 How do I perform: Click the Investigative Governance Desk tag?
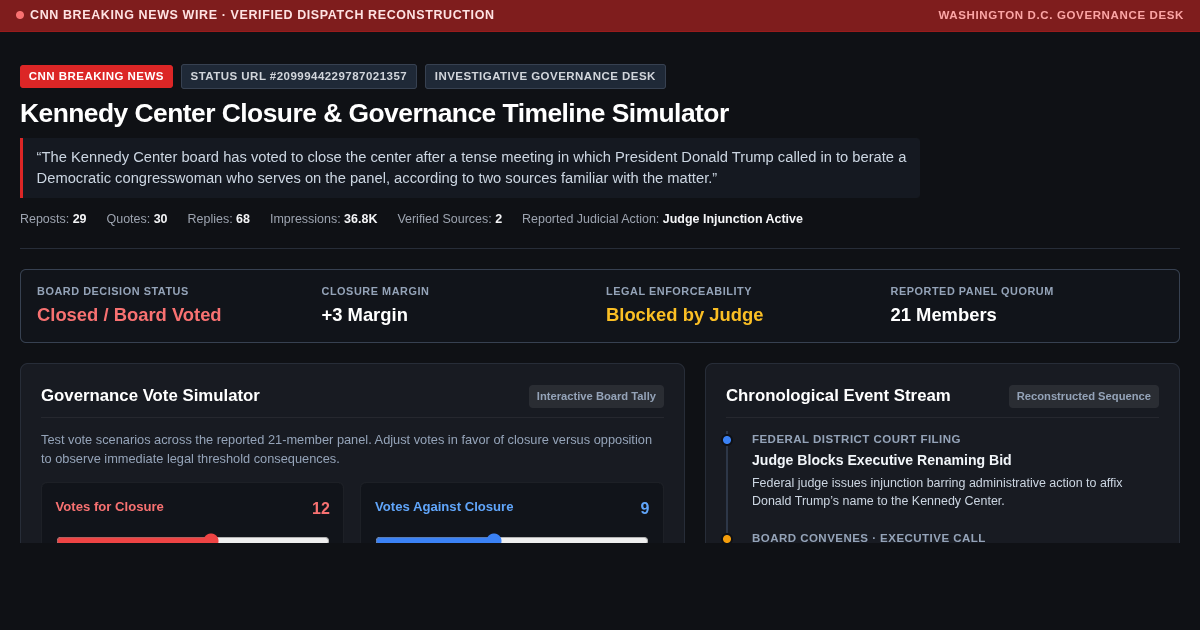[x=545, y=76]
